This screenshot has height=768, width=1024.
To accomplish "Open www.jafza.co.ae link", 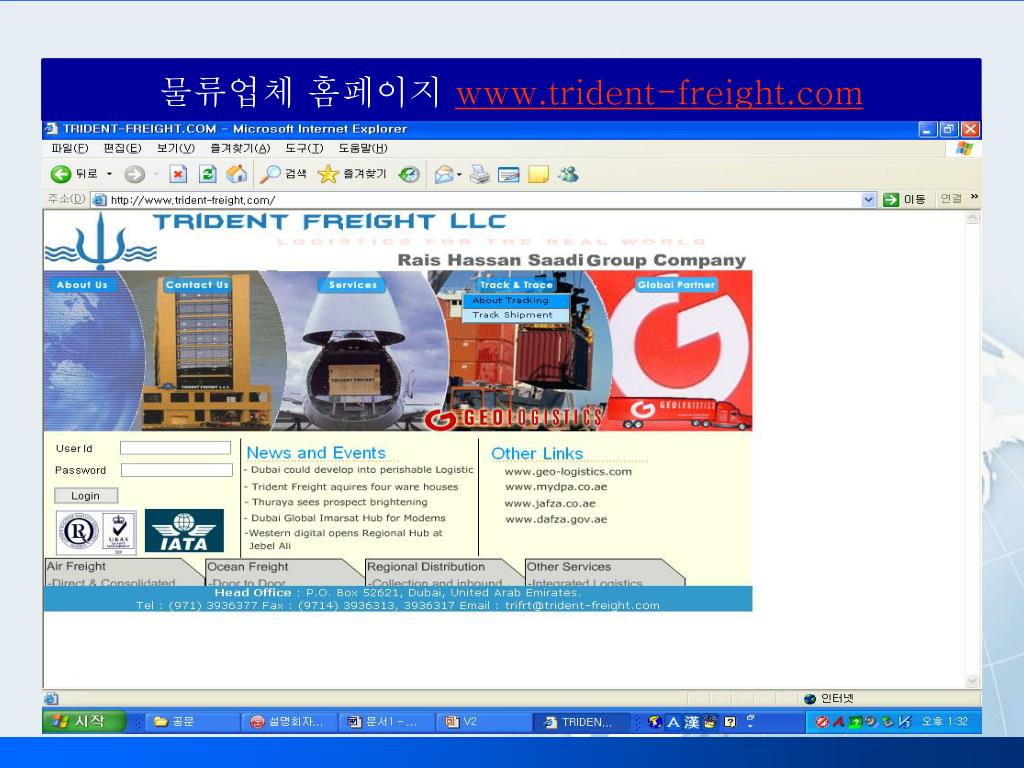I will [x=550, y=504].
